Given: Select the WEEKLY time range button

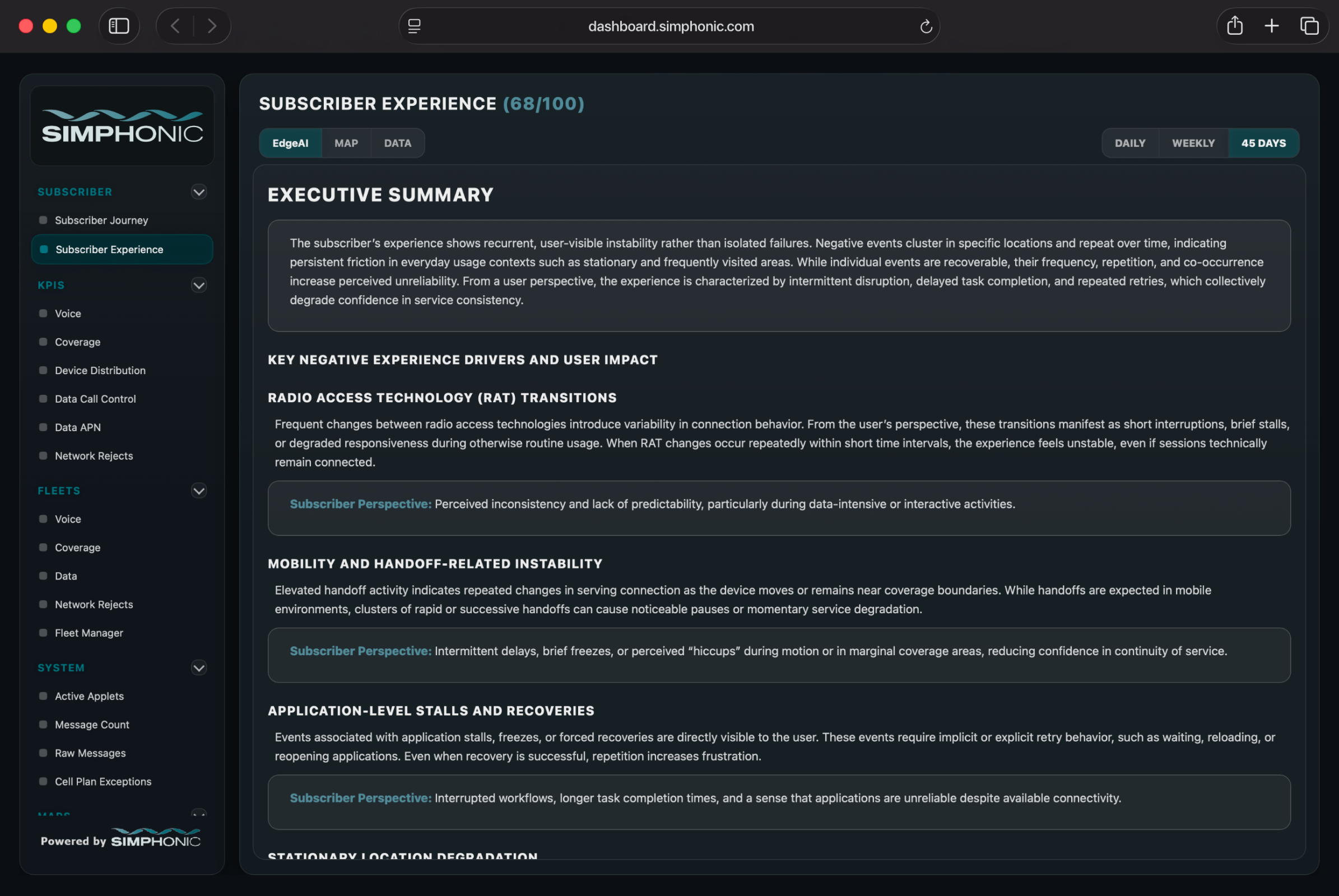Looking at the screenshot, I should (x=1193, y=143).
